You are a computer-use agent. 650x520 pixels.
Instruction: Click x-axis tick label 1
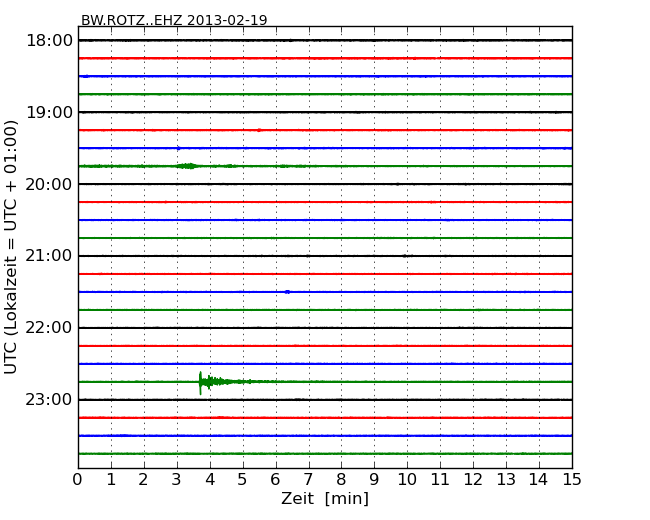coord(111,479)
